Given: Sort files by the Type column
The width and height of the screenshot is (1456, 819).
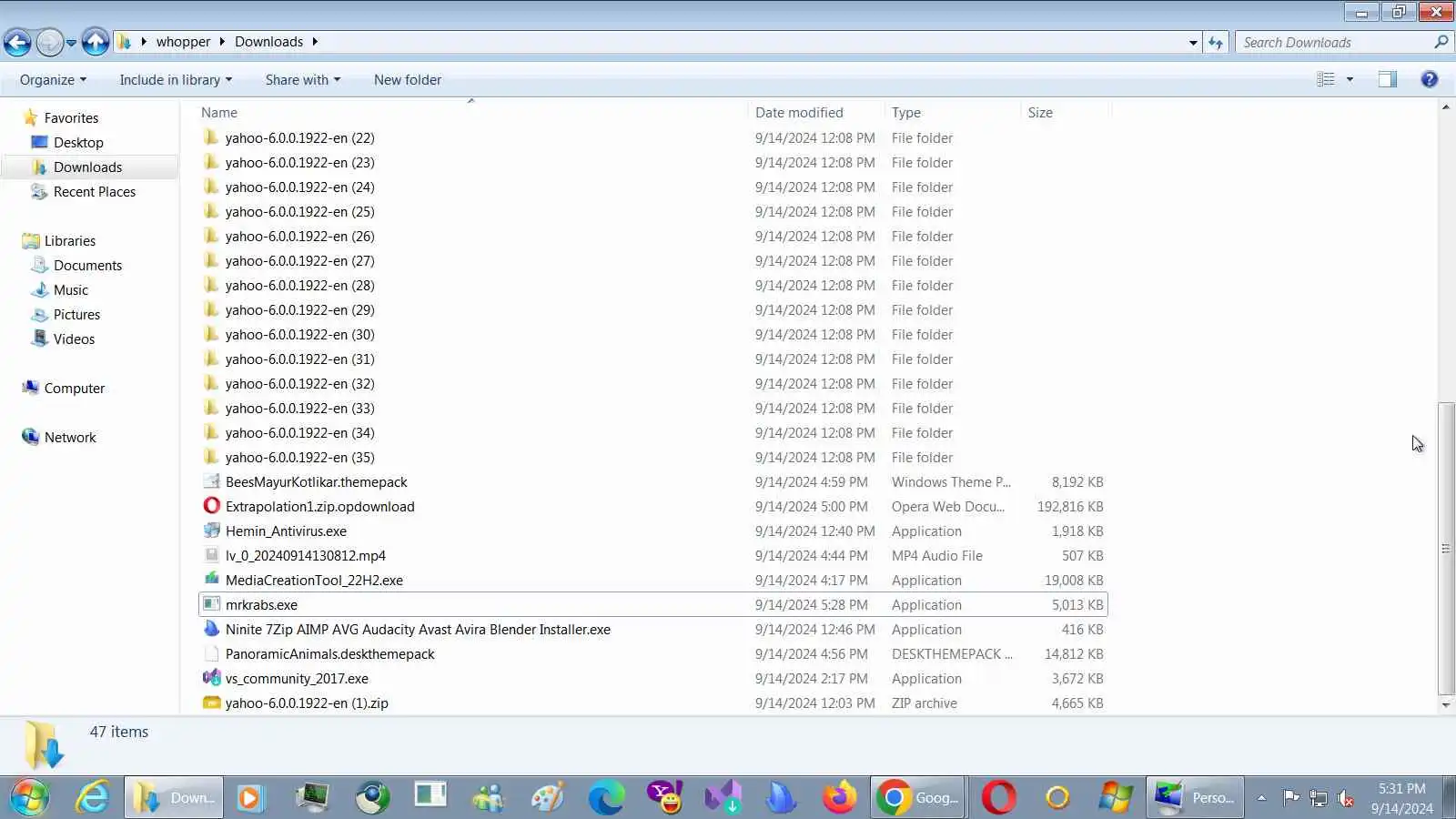Looking at the screenshot, I should tap(953, 112).
